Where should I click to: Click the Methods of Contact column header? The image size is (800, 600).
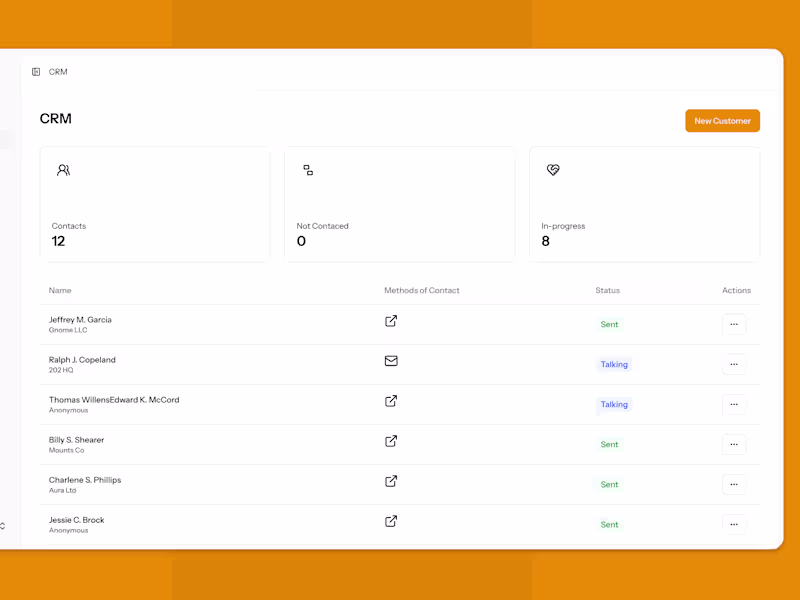[x=421, y=290]
